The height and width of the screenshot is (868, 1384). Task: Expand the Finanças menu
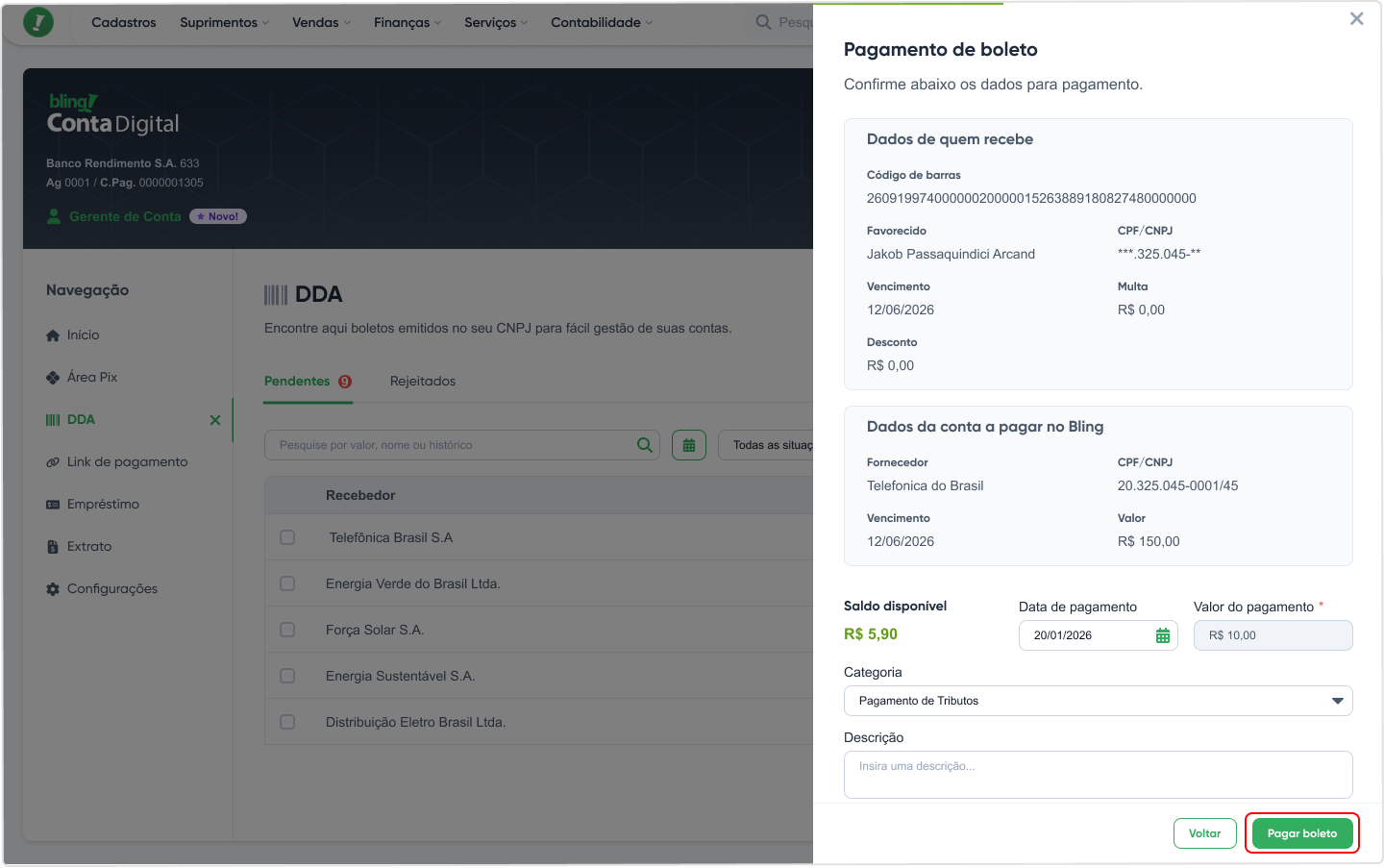pyautogui.click(x=408, y=22)
